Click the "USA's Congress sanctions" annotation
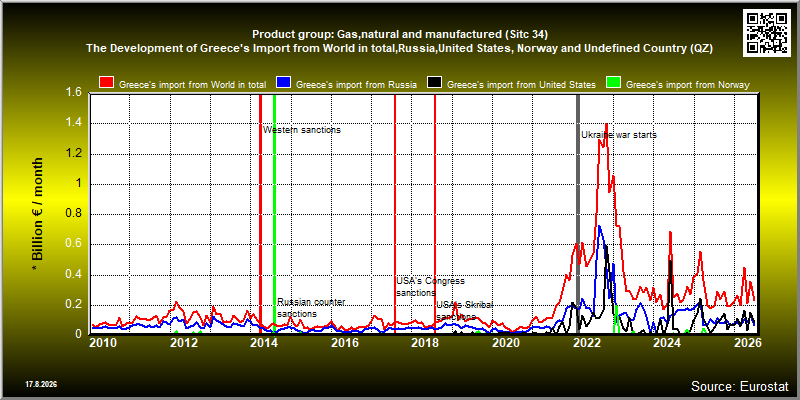800x400 pixels. 431,287
